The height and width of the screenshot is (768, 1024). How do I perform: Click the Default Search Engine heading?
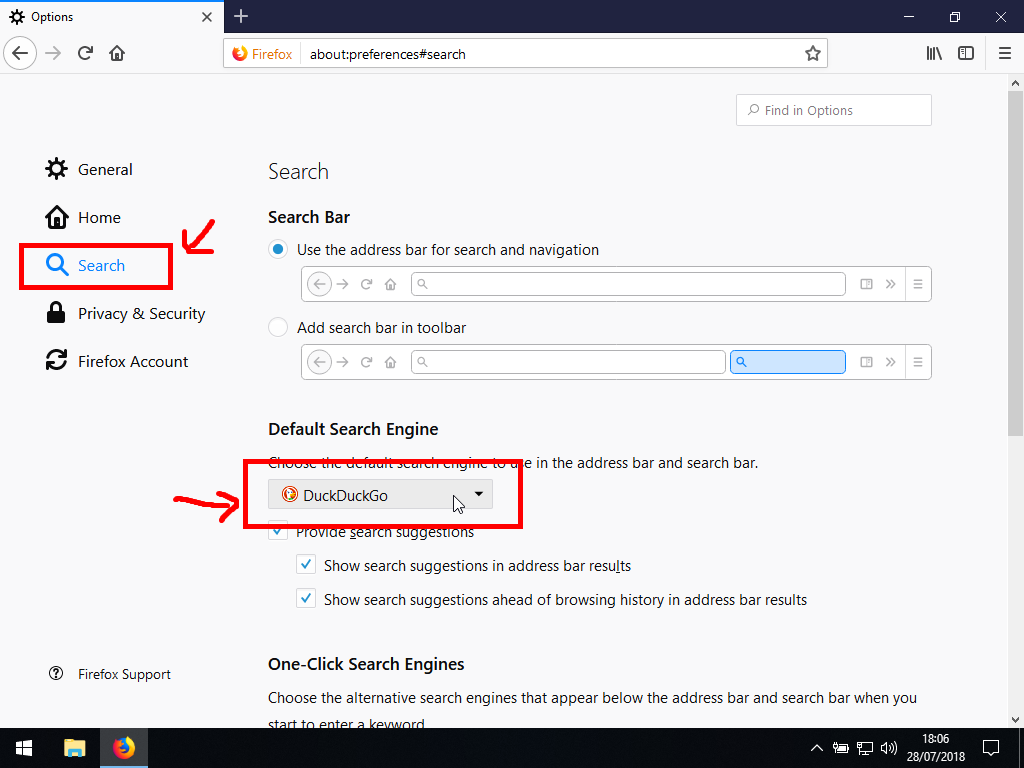point(353,429)
